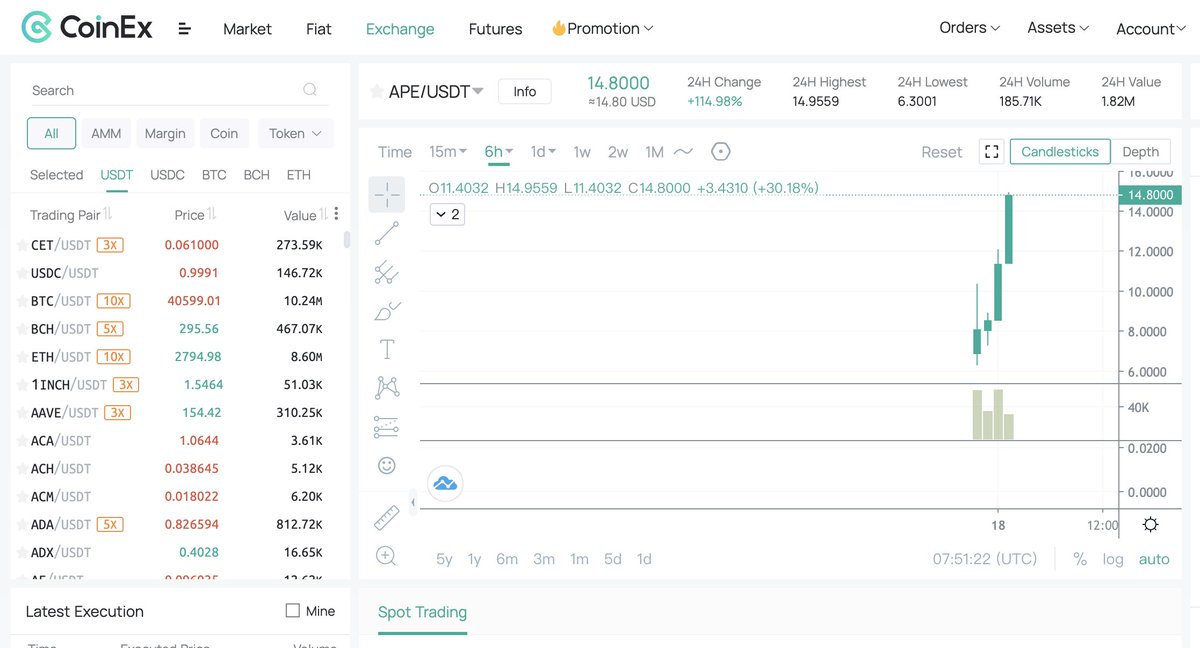1200x648 pixels.
Task: Select the Coin market filter
Action: tap(224, 133)
